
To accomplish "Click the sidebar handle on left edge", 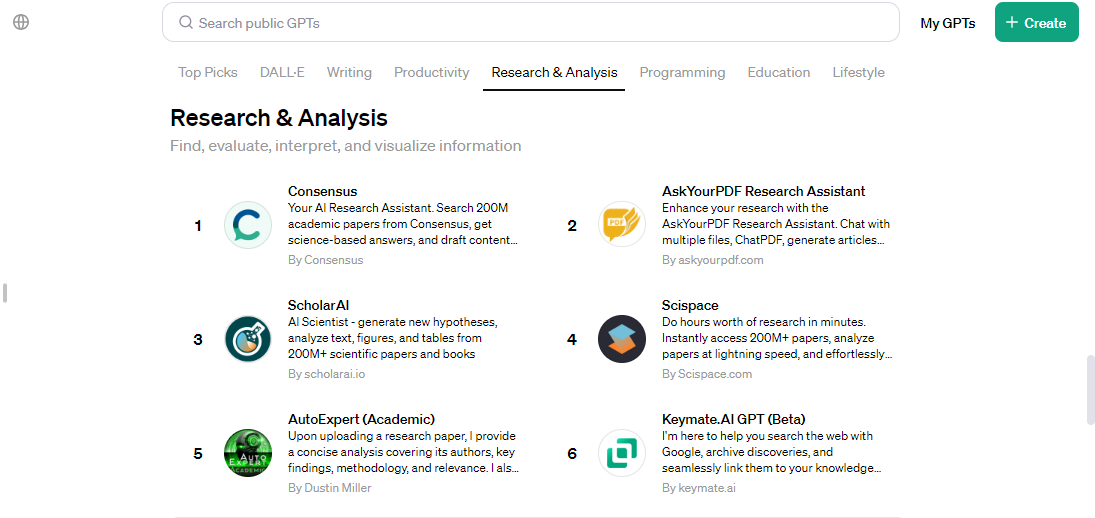I will (x=5, y=293).
